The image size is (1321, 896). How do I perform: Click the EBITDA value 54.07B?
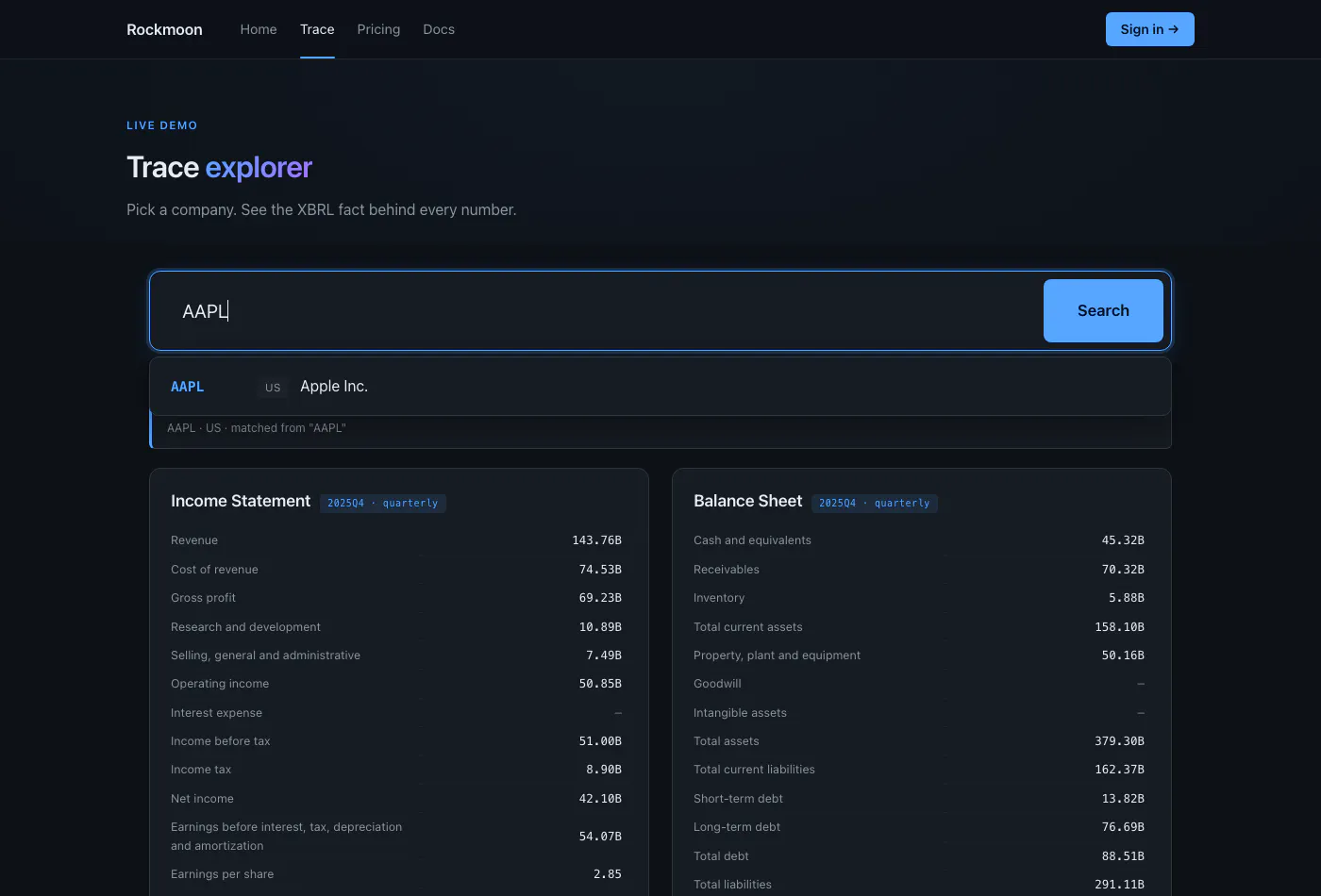click(600, 837)
